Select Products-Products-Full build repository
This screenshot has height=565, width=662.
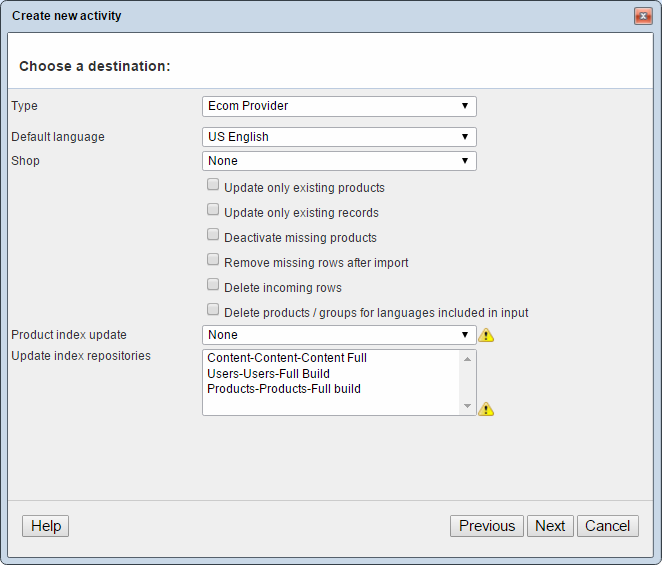(283, 389)
